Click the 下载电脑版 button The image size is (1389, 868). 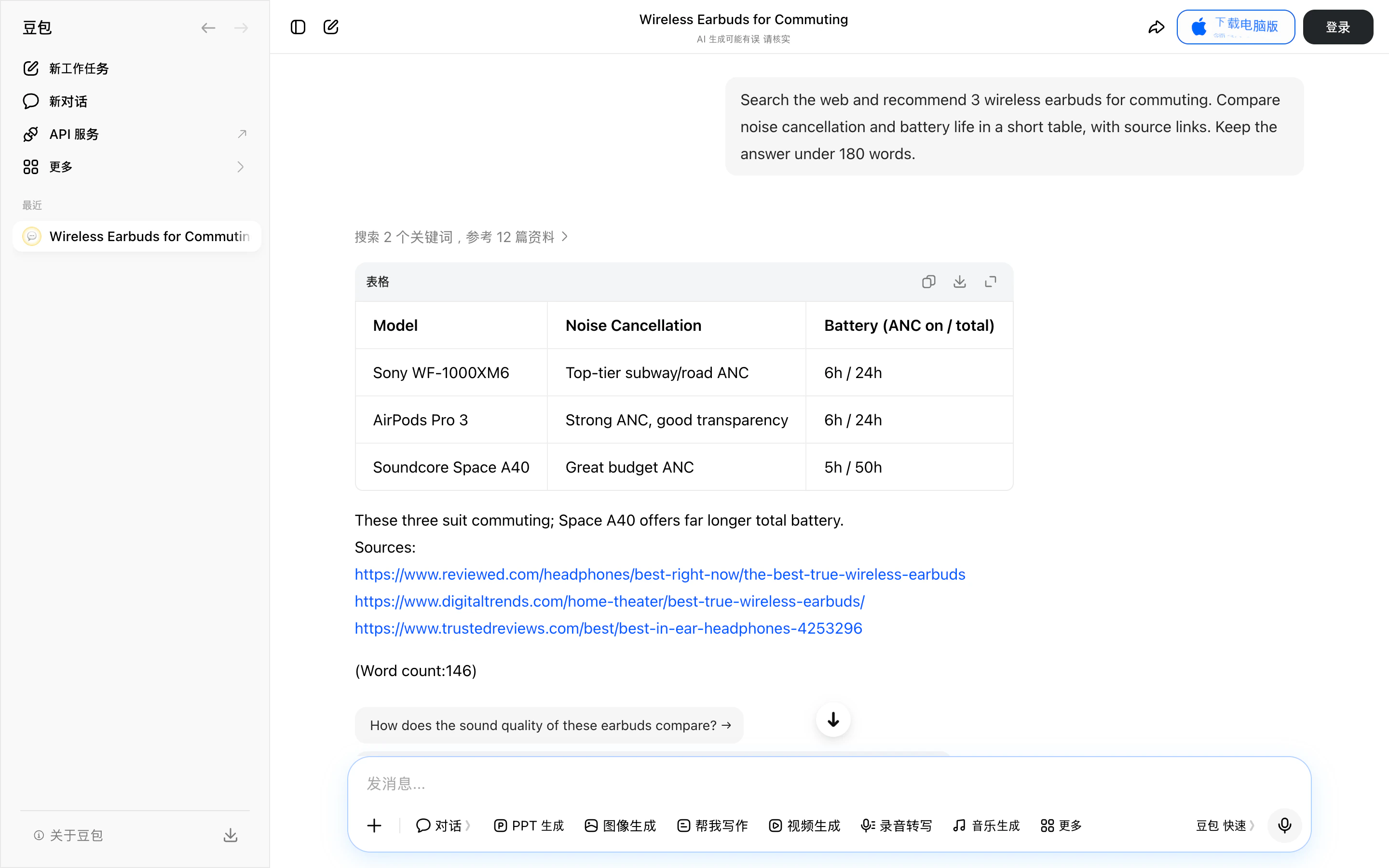(1236, 27)
